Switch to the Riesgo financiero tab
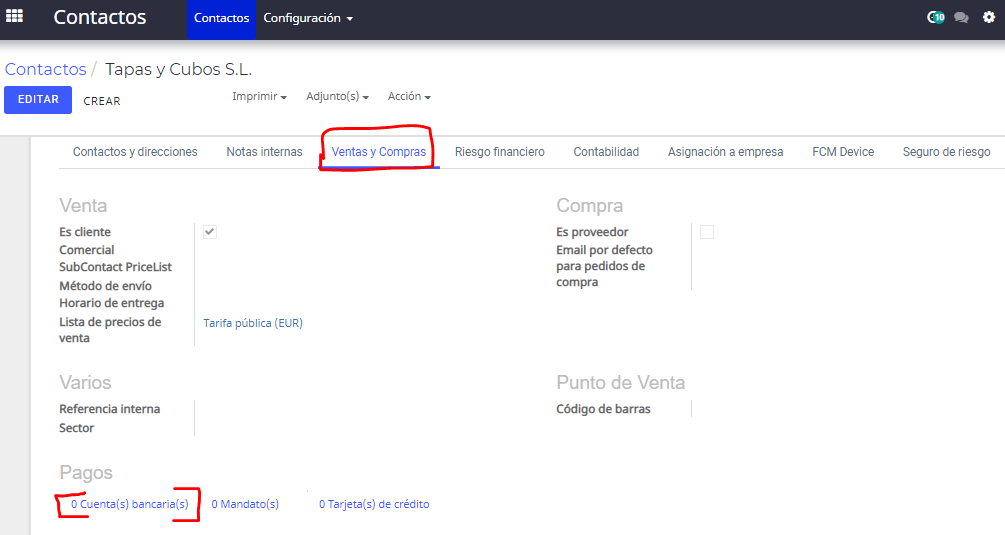 (x=500, y=152)
